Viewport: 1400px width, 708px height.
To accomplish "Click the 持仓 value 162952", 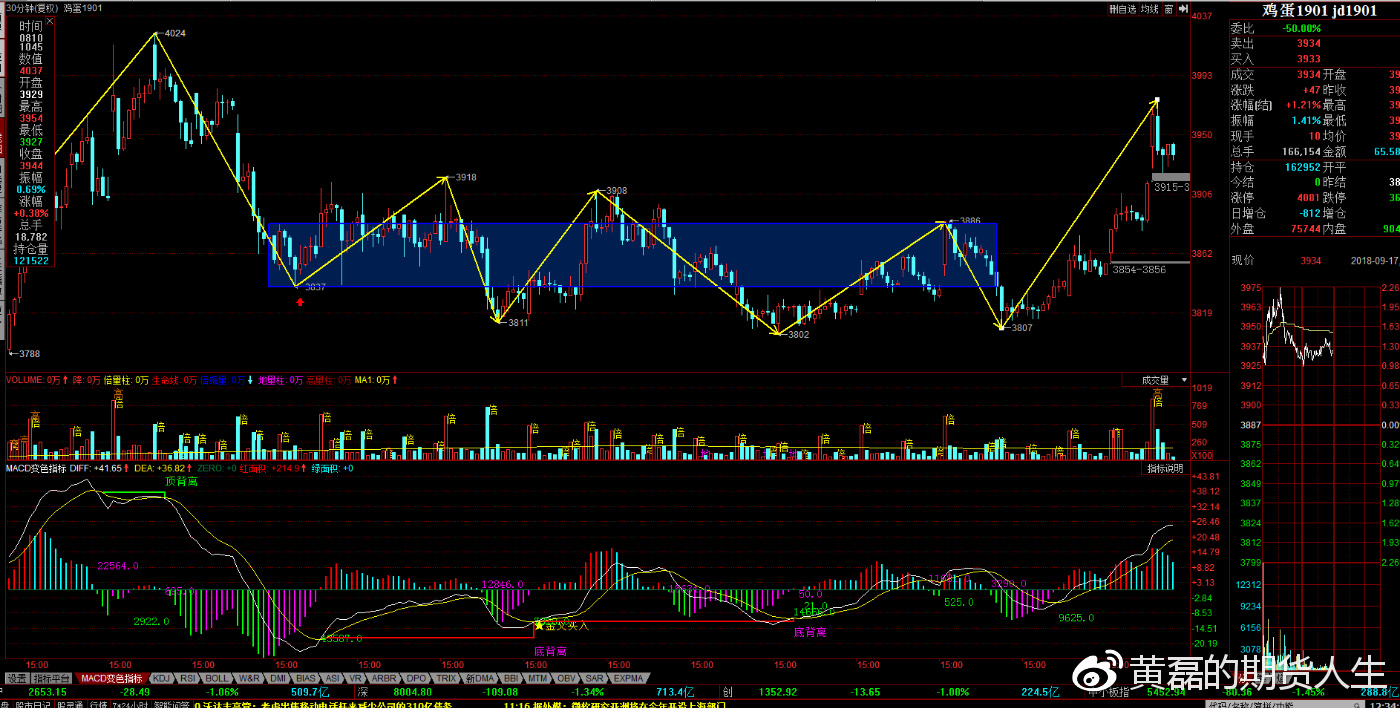I will 1302,167.
